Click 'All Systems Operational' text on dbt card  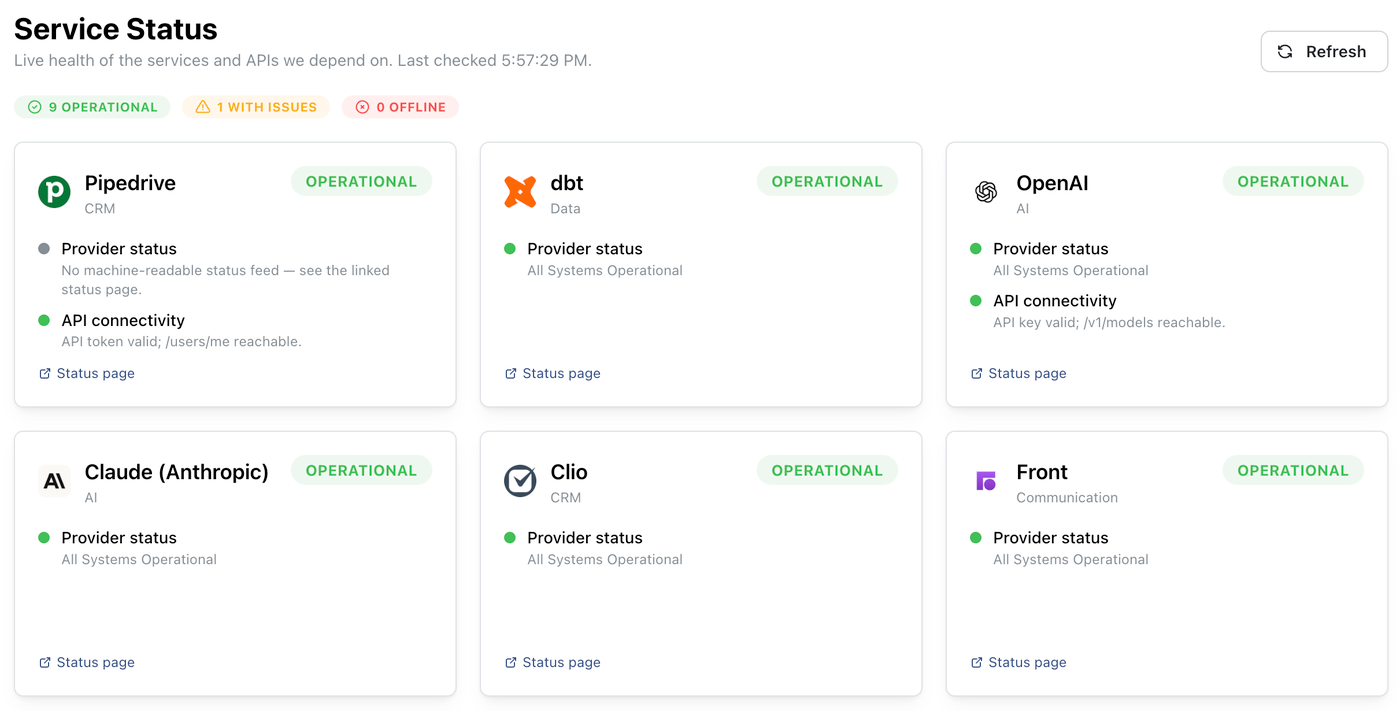coord(605,271)
